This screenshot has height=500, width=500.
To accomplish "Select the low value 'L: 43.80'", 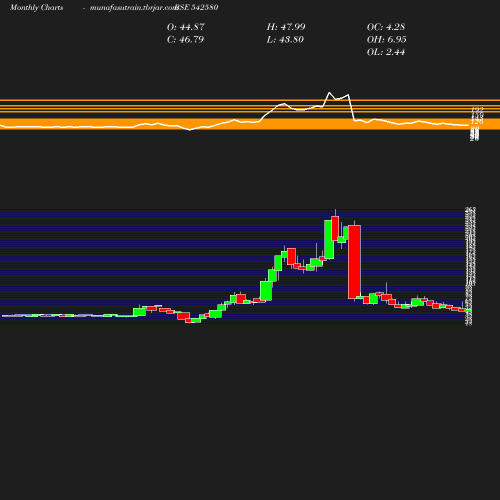I will coord(285,40).
